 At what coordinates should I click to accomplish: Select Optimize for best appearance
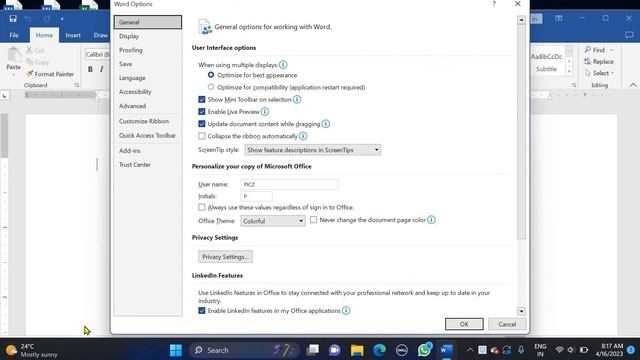click(x=211, y=75)
